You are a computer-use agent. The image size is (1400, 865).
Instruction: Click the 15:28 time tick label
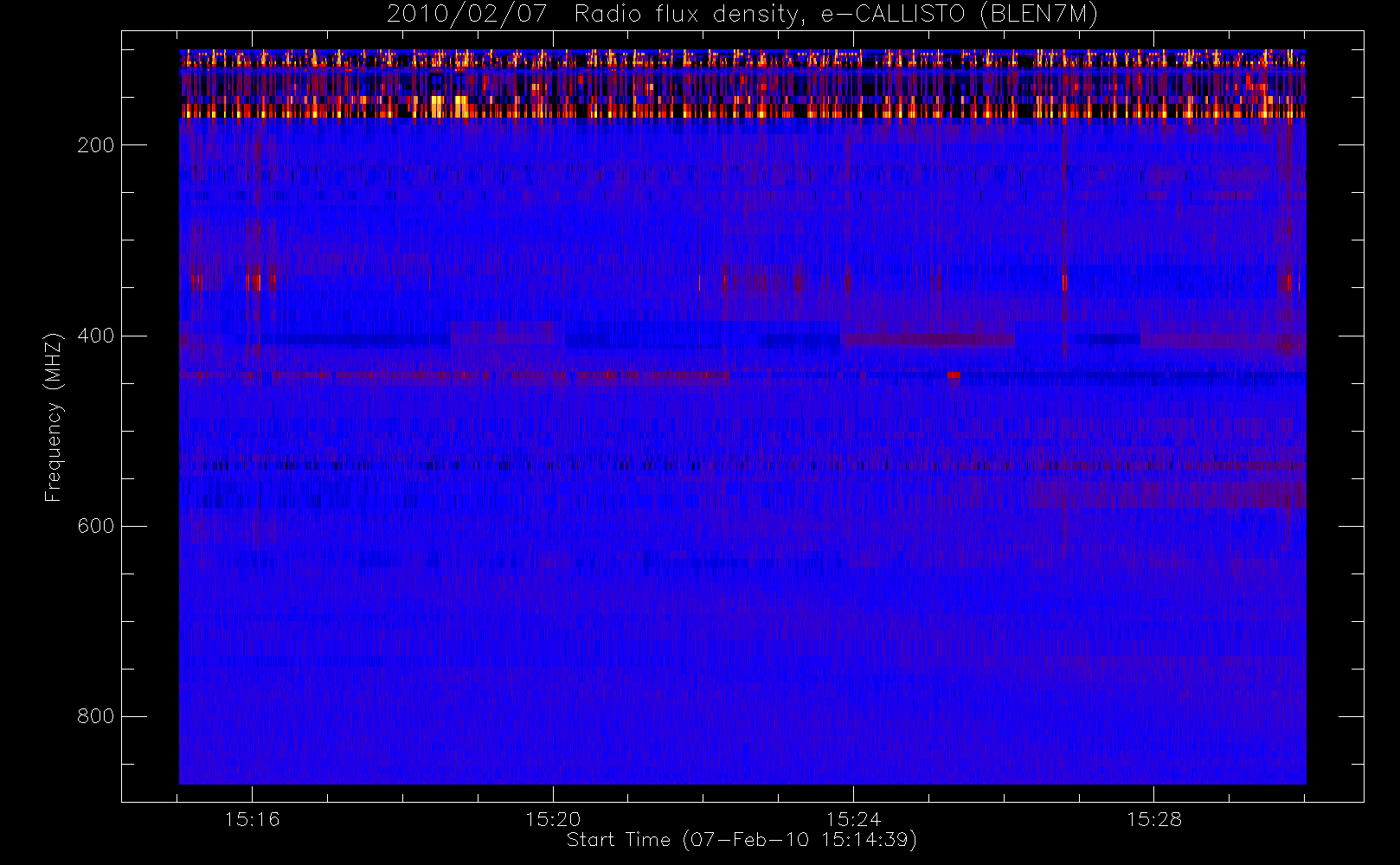coord(1153,819)
